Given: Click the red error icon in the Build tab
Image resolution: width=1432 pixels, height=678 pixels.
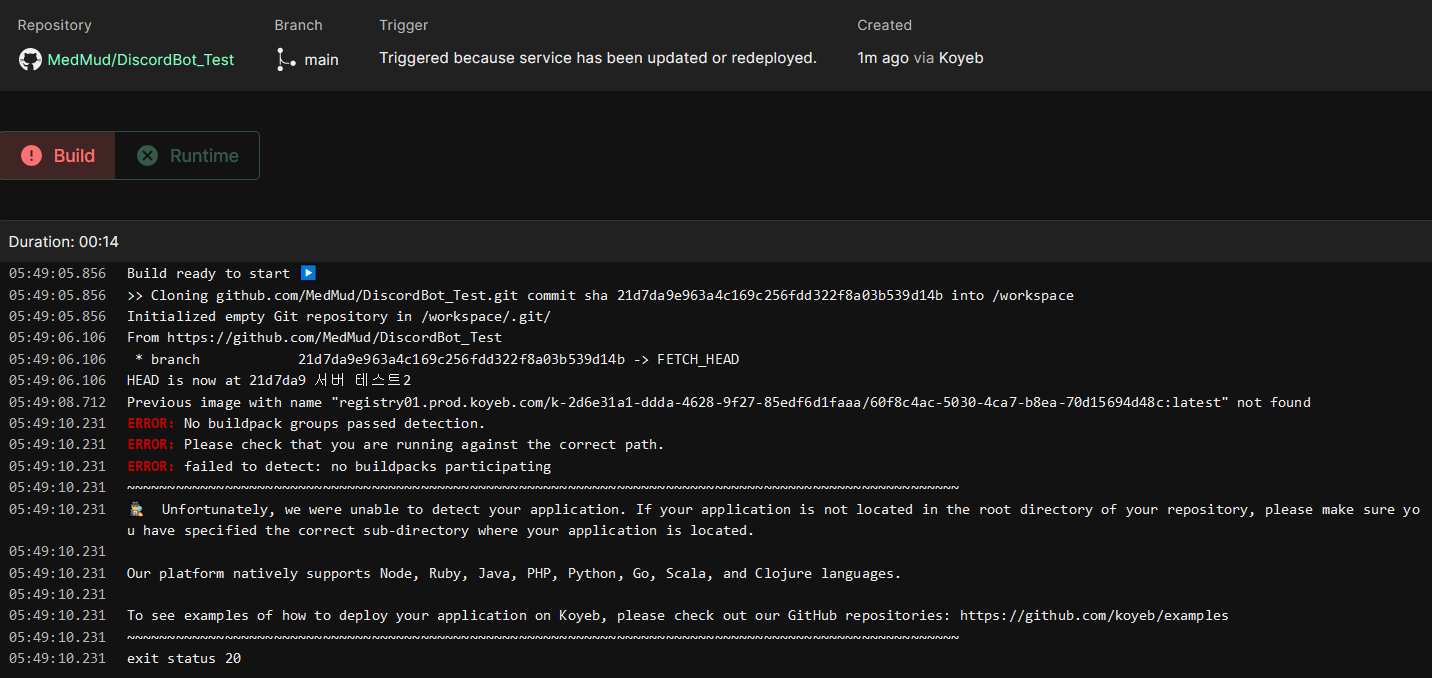Looking at the screenshot, I should click(x=31, y=156).
